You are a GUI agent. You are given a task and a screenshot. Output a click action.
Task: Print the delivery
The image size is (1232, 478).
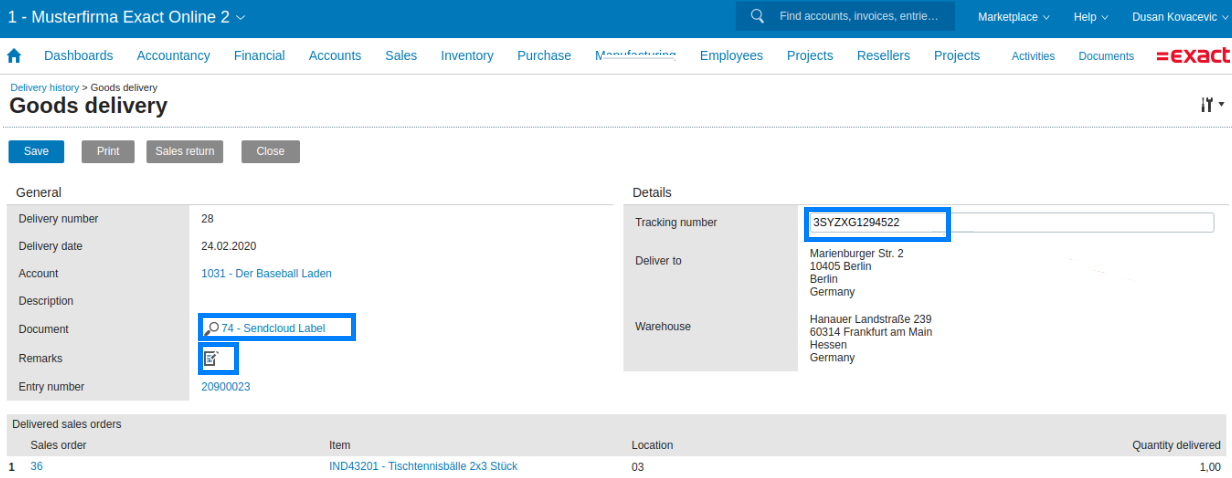108,151
